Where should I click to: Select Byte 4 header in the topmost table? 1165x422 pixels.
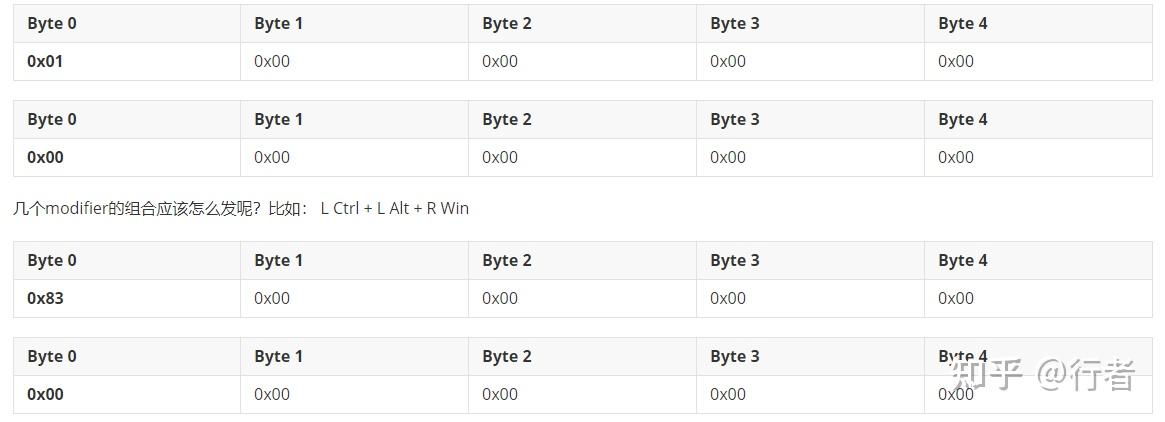pos(962,23)
